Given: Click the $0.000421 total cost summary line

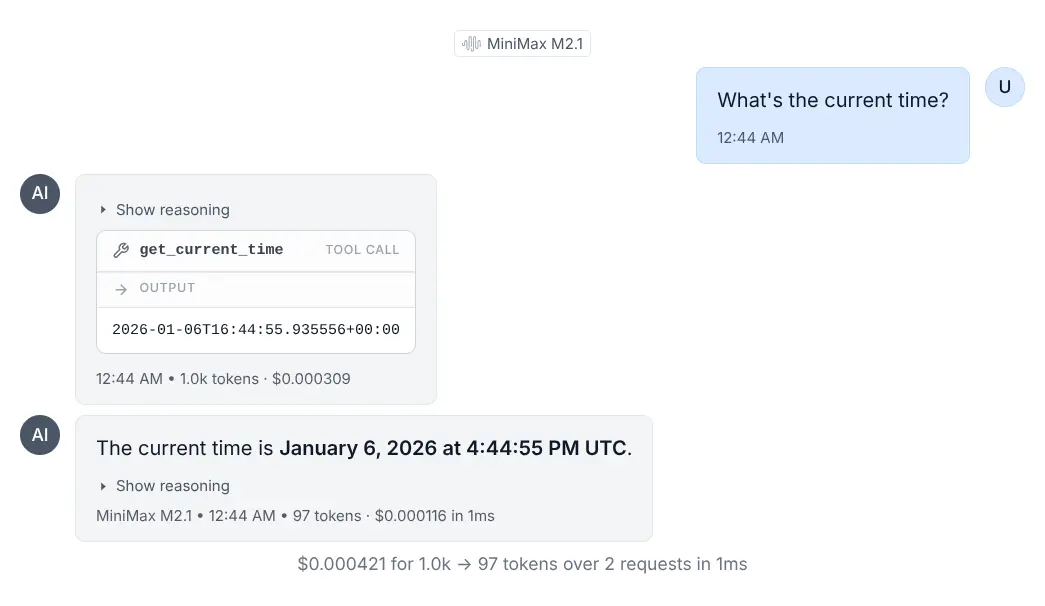Looking at the screenshot, I should click(522, 564).
